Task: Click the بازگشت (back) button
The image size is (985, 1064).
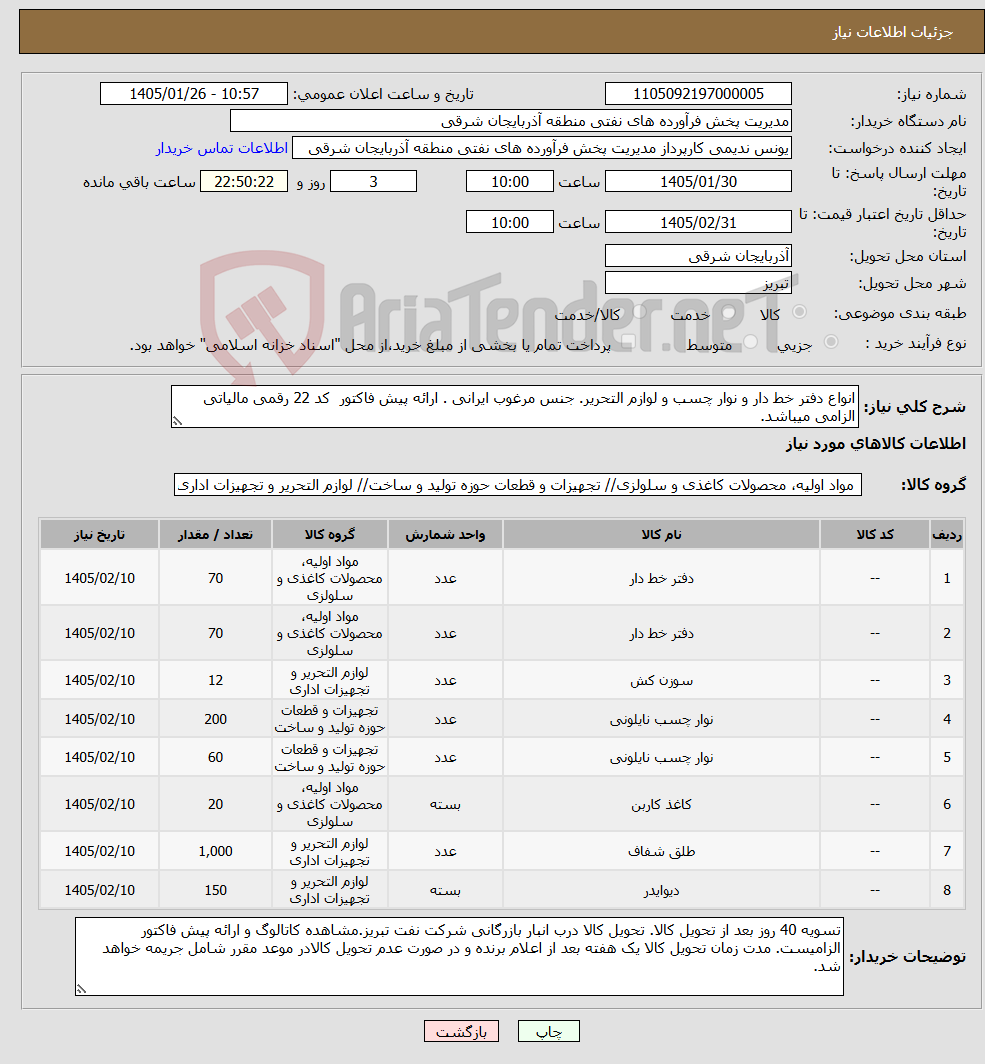Action: click(461, 1031)
